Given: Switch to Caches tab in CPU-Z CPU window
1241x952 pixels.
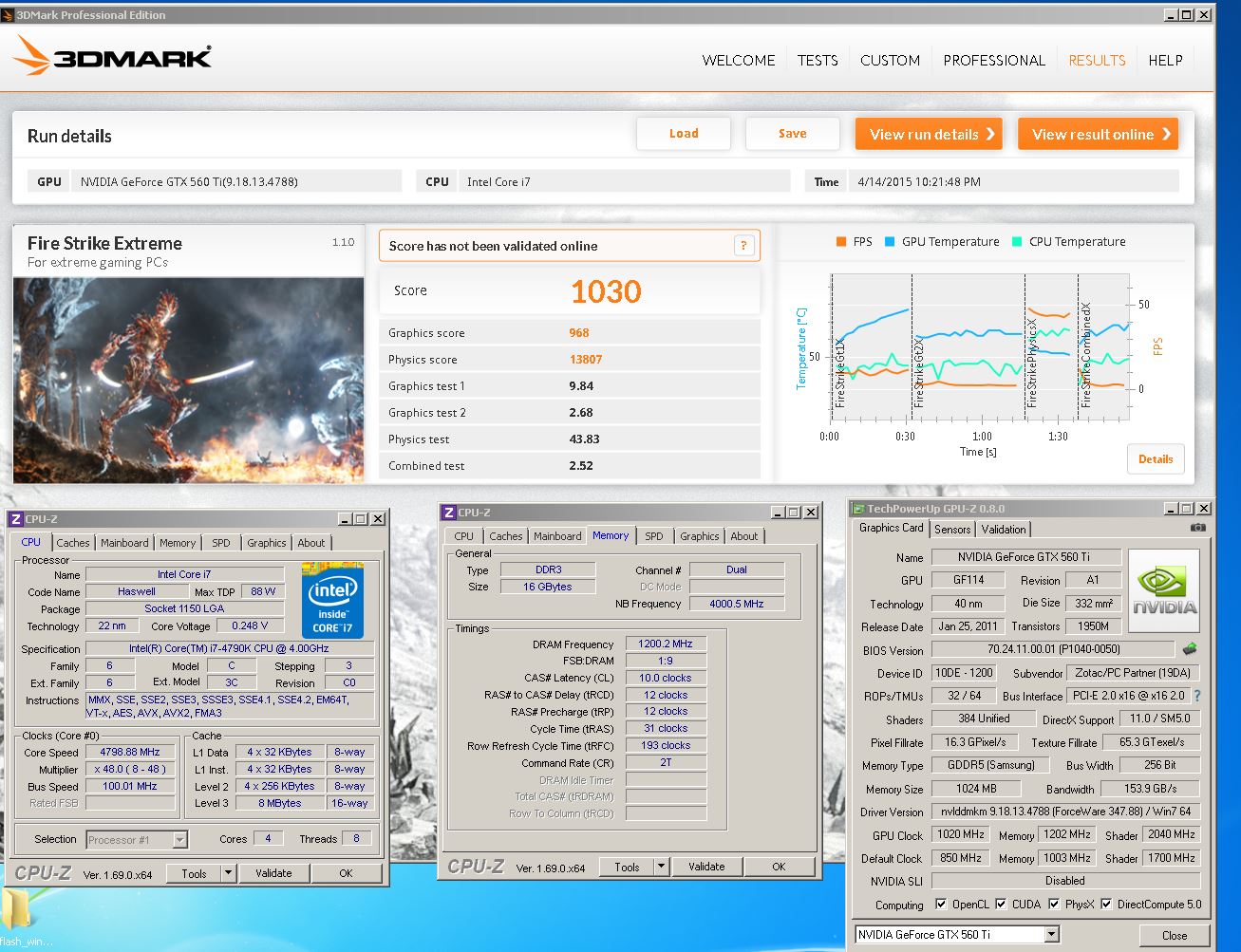Looking at the screenshot, I should click(72, 543).
